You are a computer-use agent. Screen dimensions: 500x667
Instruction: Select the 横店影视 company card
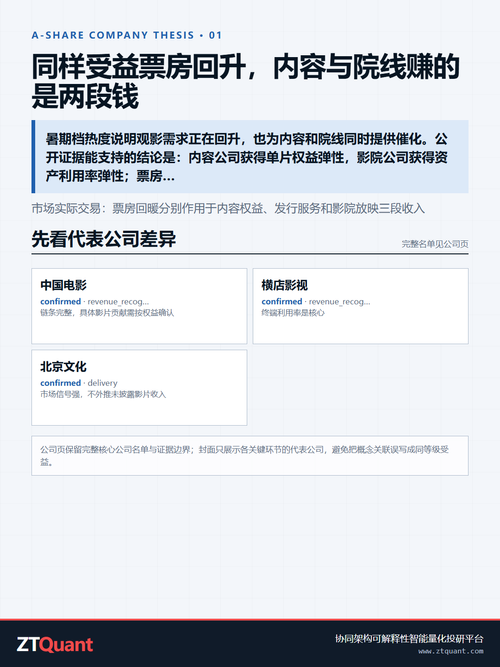point(360,306)
